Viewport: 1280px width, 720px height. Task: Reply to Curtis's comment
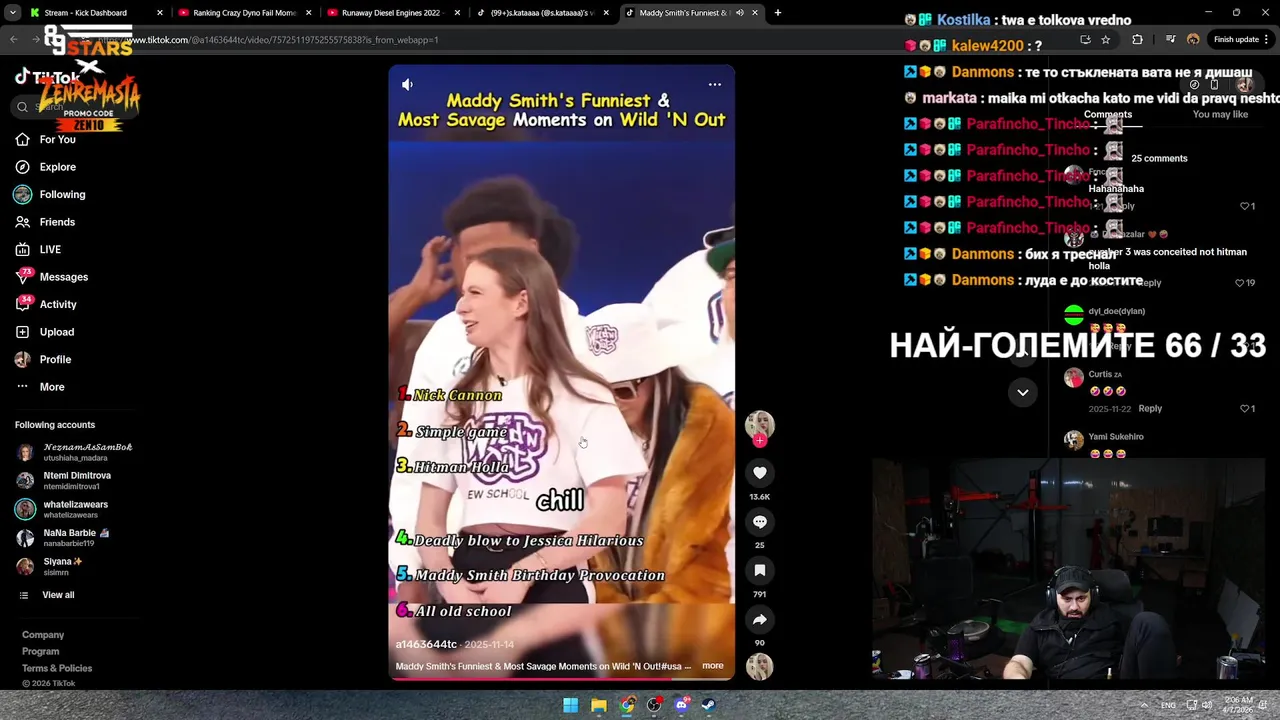[1150, 409]
